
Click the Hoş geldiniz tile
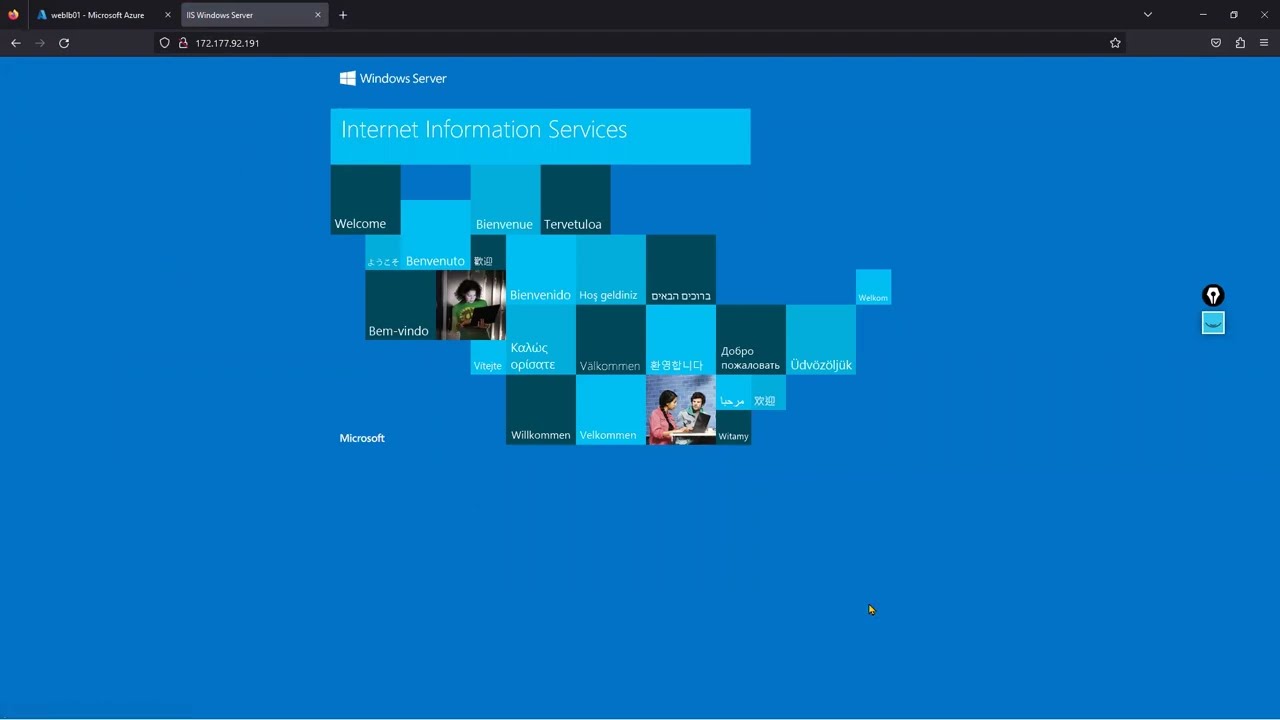tap(610, 270)
